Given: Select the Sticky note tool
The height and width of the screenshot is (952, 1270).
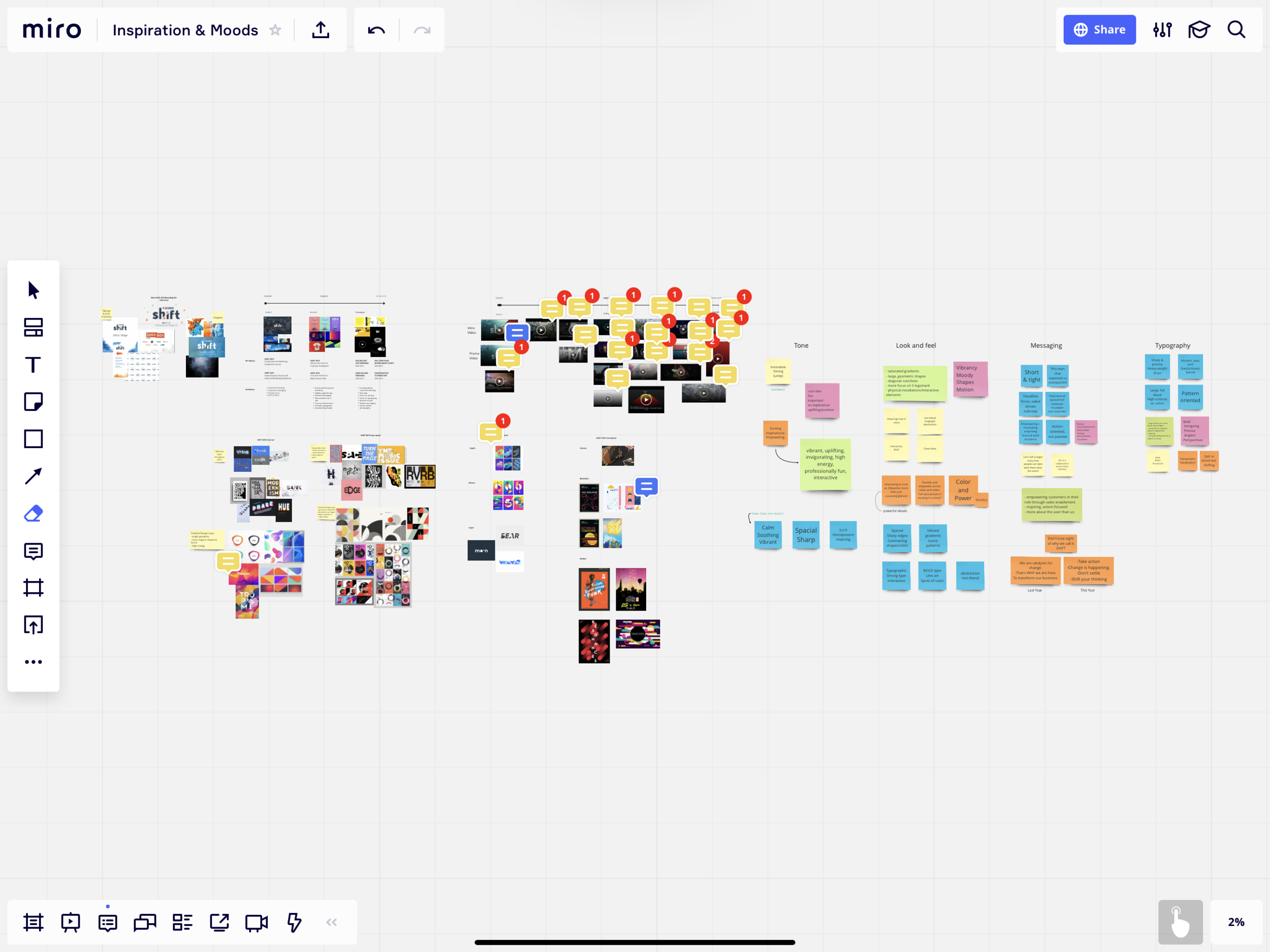Looking at the screenshot, I should click(34, 402).
